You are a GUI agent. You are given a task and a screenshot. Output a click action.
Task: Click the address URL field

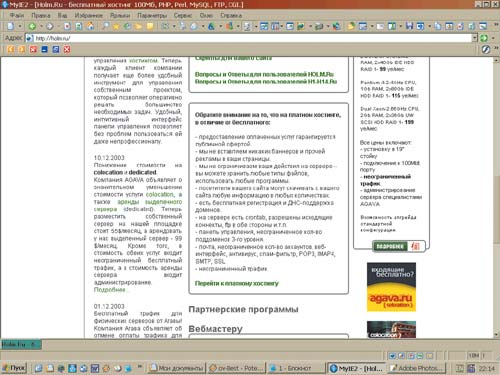[x=253, y=38]
